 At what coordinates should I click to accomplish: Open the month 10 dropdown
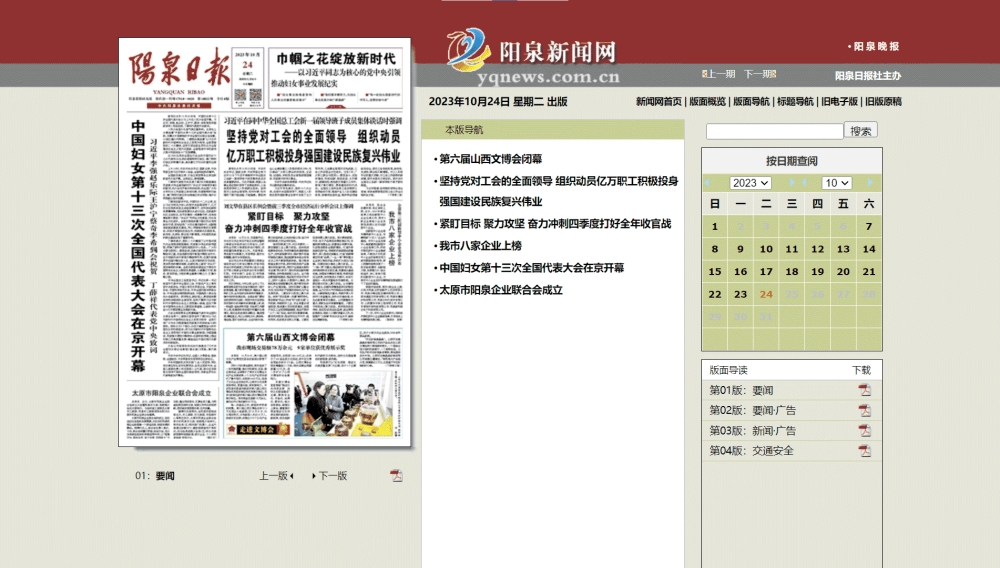tap(836, 183)
